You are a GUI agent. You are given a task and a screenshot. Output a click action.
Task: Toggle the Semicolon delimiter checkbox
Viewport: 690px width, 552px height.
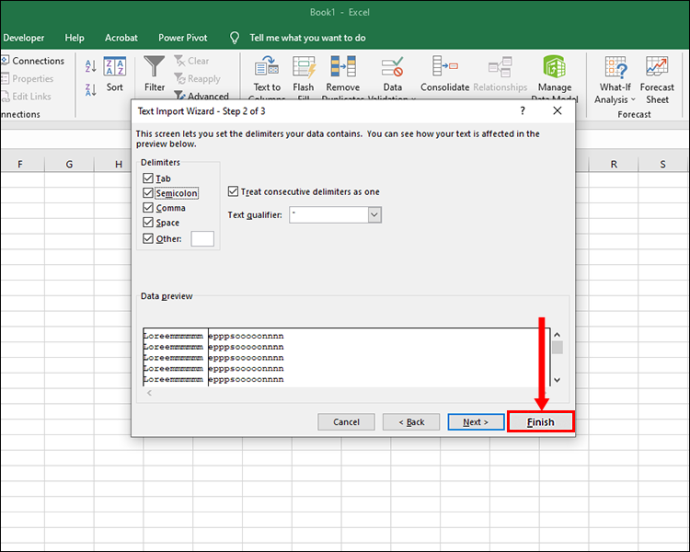[x=148, y=193]
